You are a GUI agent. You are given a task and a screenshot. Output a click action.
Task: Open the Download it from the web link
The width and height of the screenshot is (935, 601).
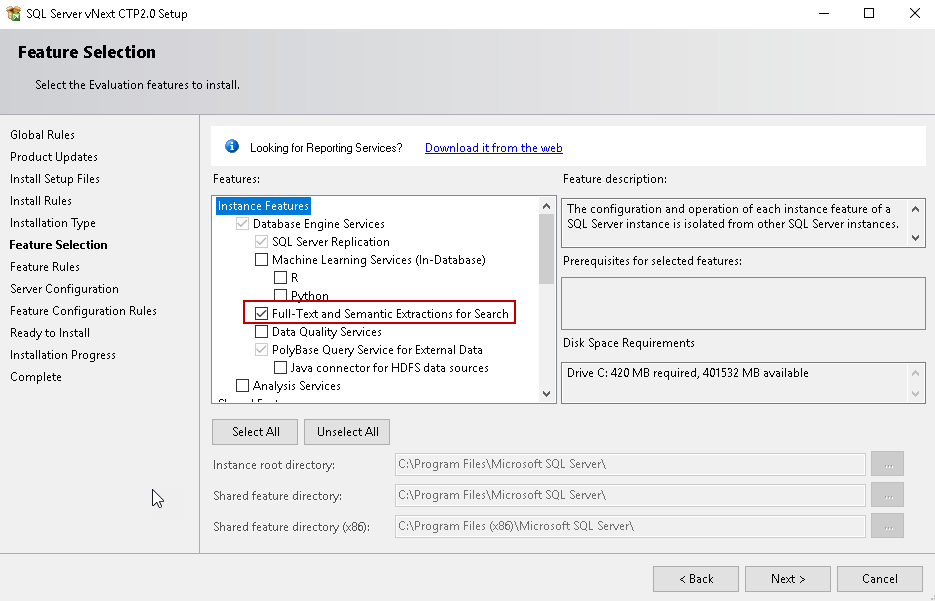493,148
